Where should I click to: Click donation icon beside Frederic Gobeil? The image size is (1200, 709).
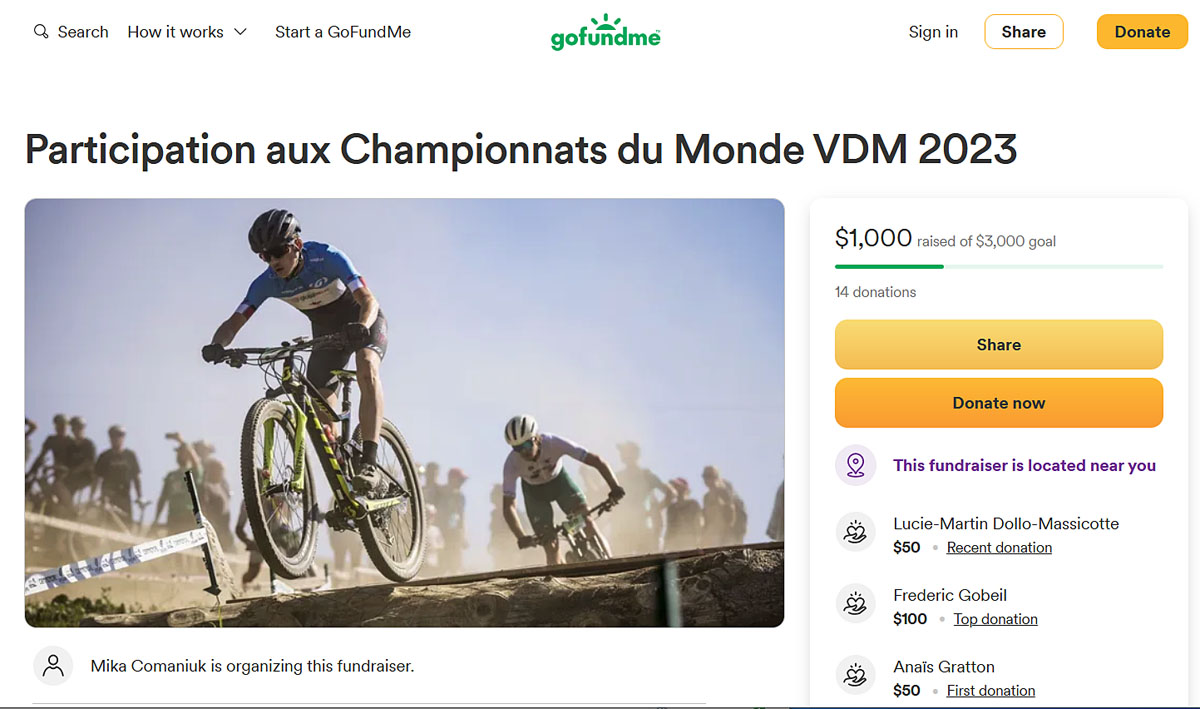[855, 606]
